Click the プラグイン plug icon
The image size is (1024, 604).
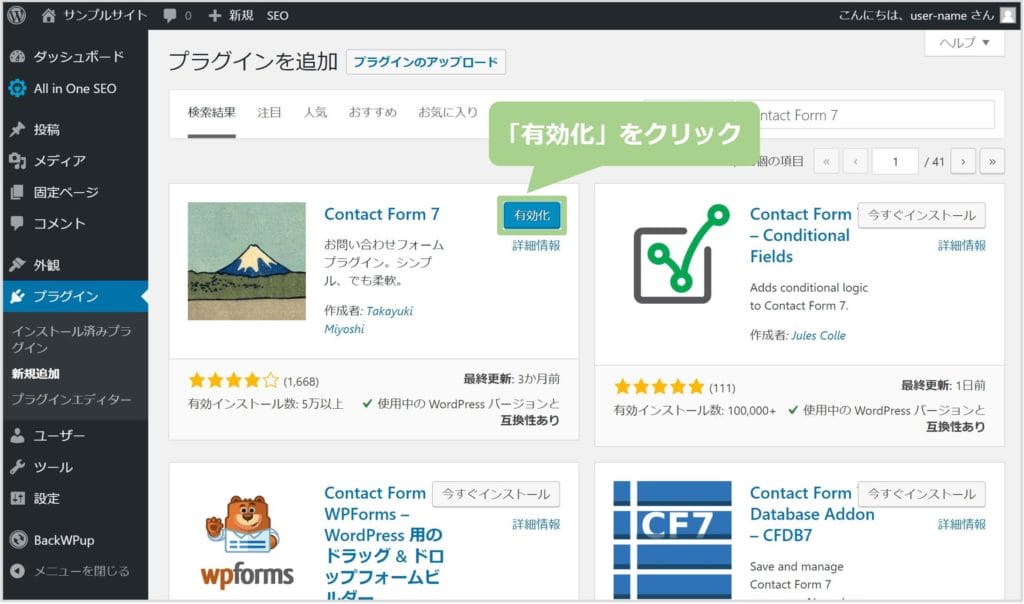point(18,296)
